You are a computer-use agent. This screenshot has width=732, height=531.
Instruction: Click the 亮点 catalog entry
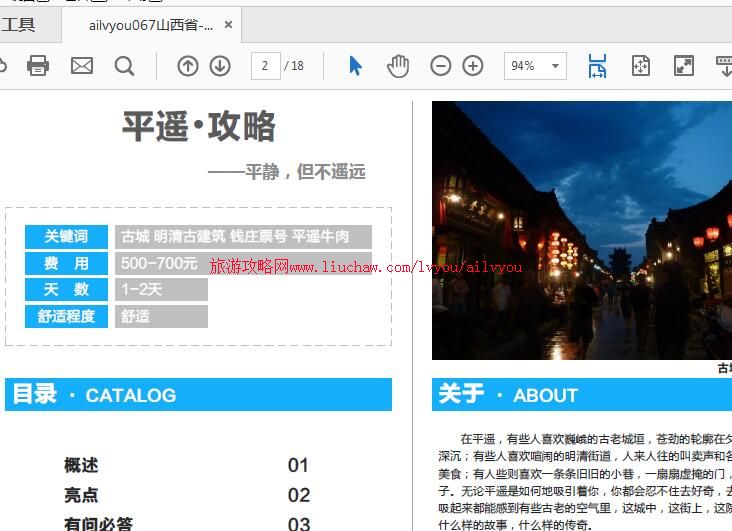pyautogui.click(x=81, y=495)
